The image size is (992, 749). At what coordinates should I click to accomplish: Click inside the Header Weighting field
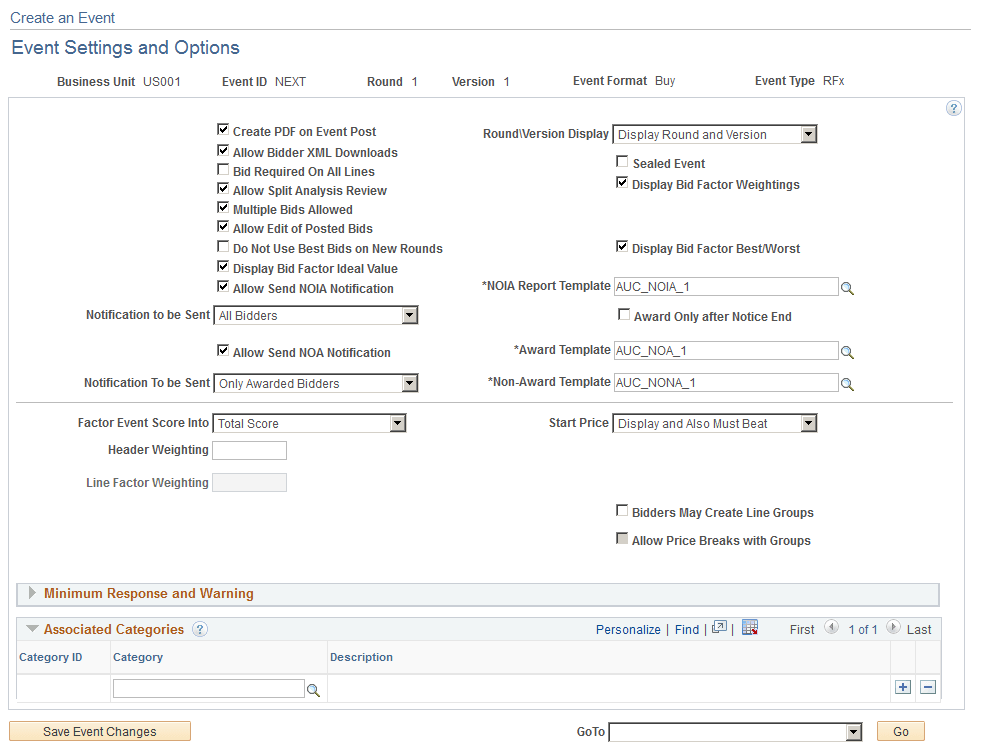248,450
